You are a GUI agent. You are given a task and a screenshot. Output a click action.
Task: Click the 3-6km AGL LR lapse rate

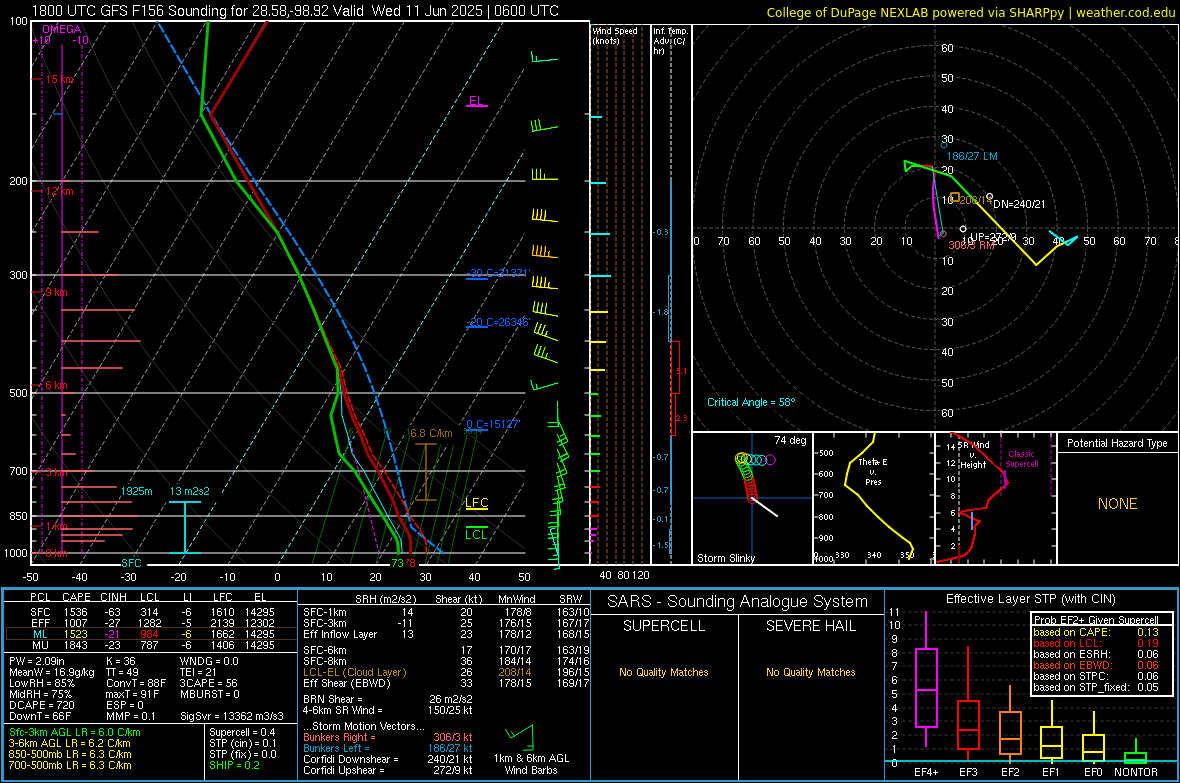(x=70, y=743)
